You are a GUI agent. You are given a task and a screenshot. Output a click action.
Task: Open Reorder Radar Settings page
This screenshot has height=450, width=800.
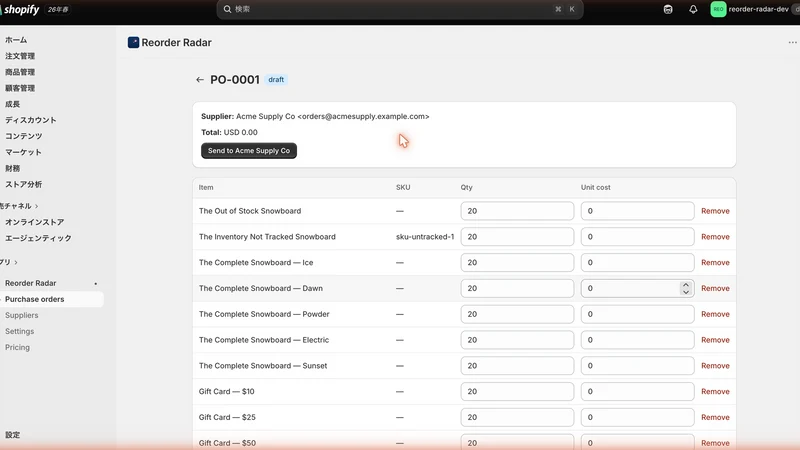click(x=19, y=331)
